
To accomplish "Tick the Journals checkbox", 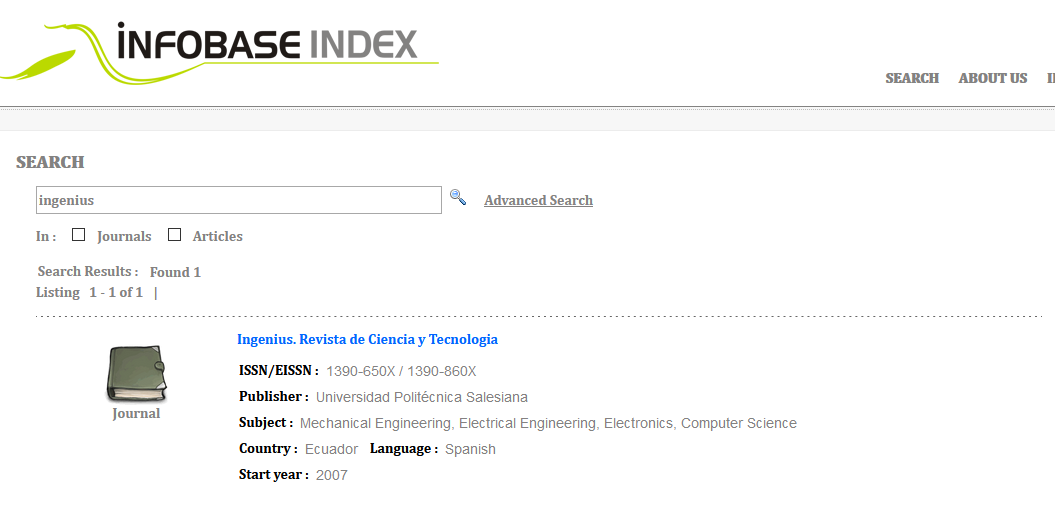I will pyautogui.click(x=79, y=235).
